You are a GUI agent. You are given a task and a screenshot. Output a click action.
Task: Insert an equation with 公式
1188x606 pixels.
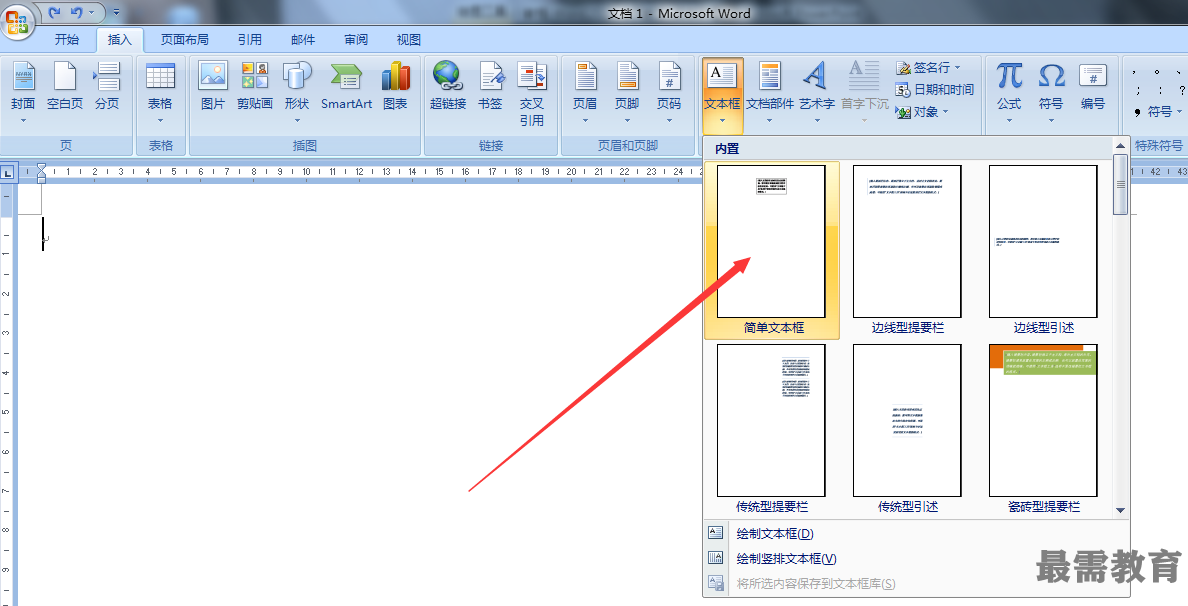click(x=1009, y=92)
